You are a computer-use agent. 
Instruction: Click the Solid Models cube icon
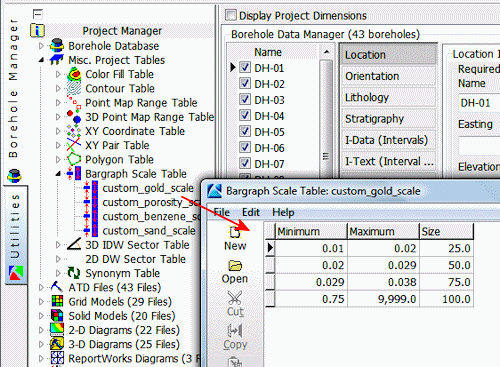[x=57, y=316]
